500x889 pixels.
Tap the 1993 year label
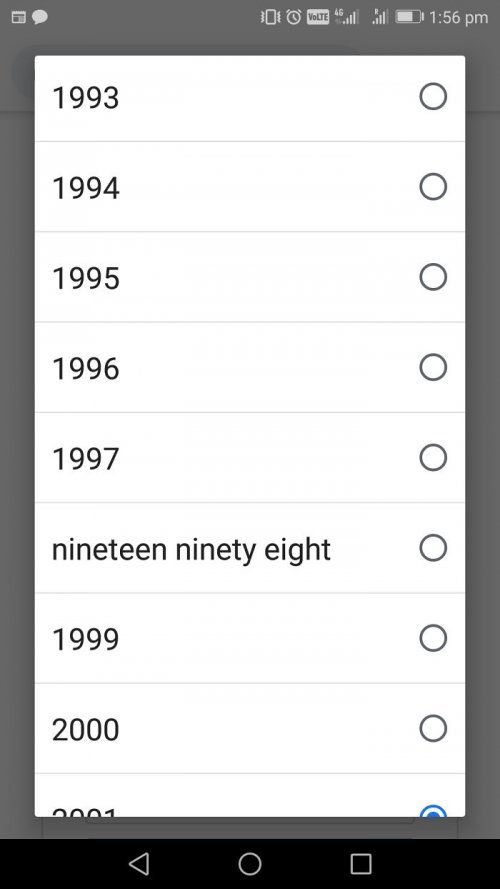86,98
